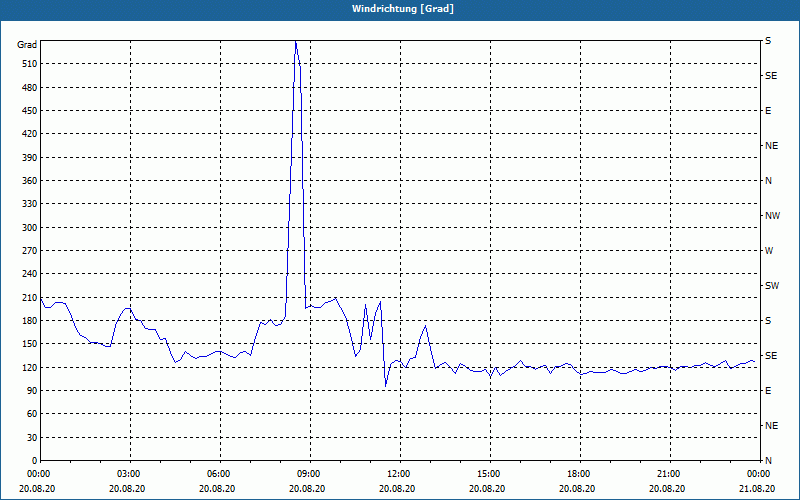Select the 270 y-axis tick label
Image resolution: width=800 pixels, height=500 pixels.
pos(31,251)
